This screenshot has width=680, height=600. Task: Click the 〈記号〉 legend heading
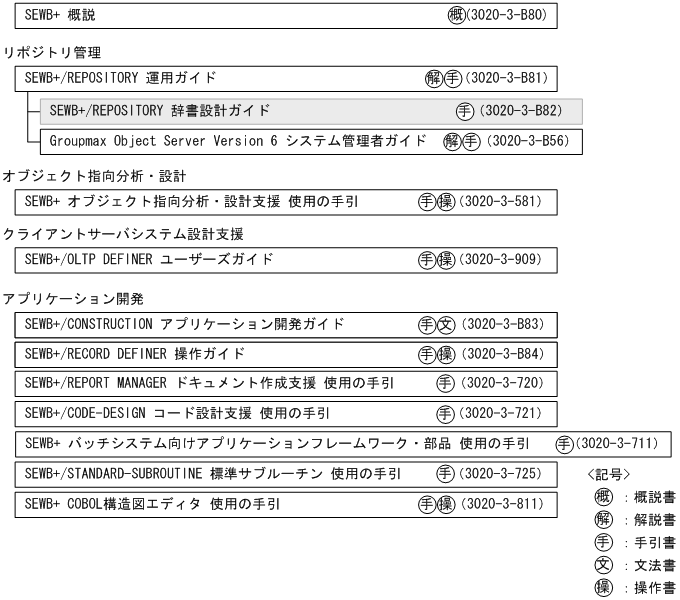608,475
